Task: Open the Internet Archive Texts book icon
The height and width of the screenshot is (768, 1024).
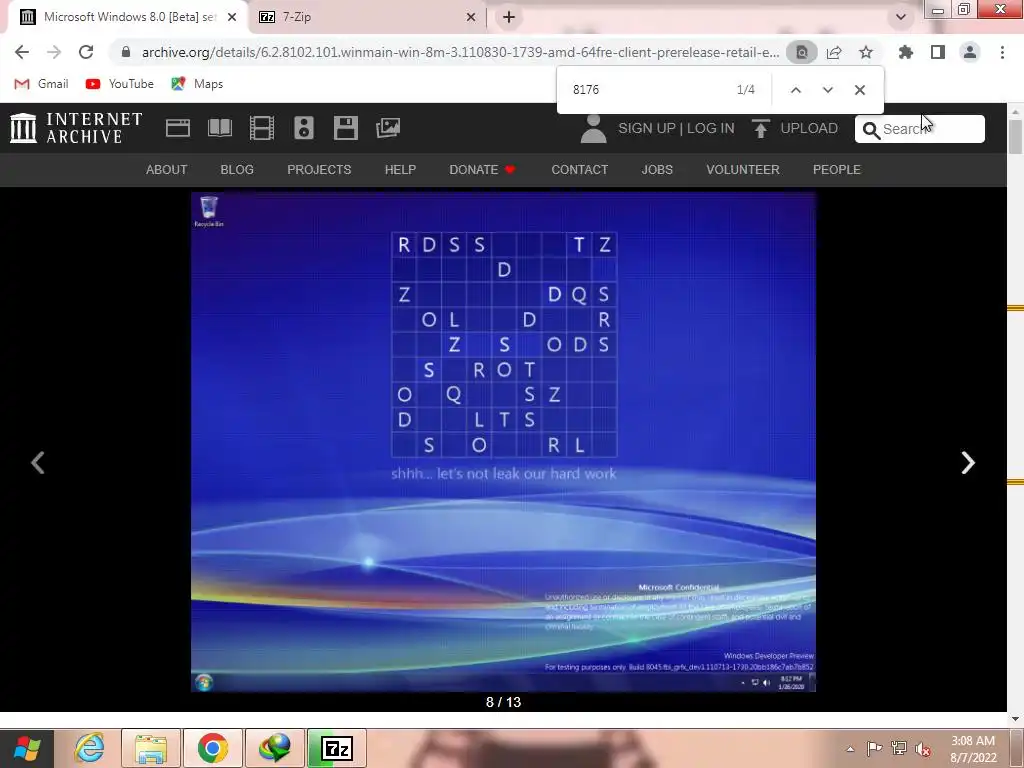Action: coord(219,128)
